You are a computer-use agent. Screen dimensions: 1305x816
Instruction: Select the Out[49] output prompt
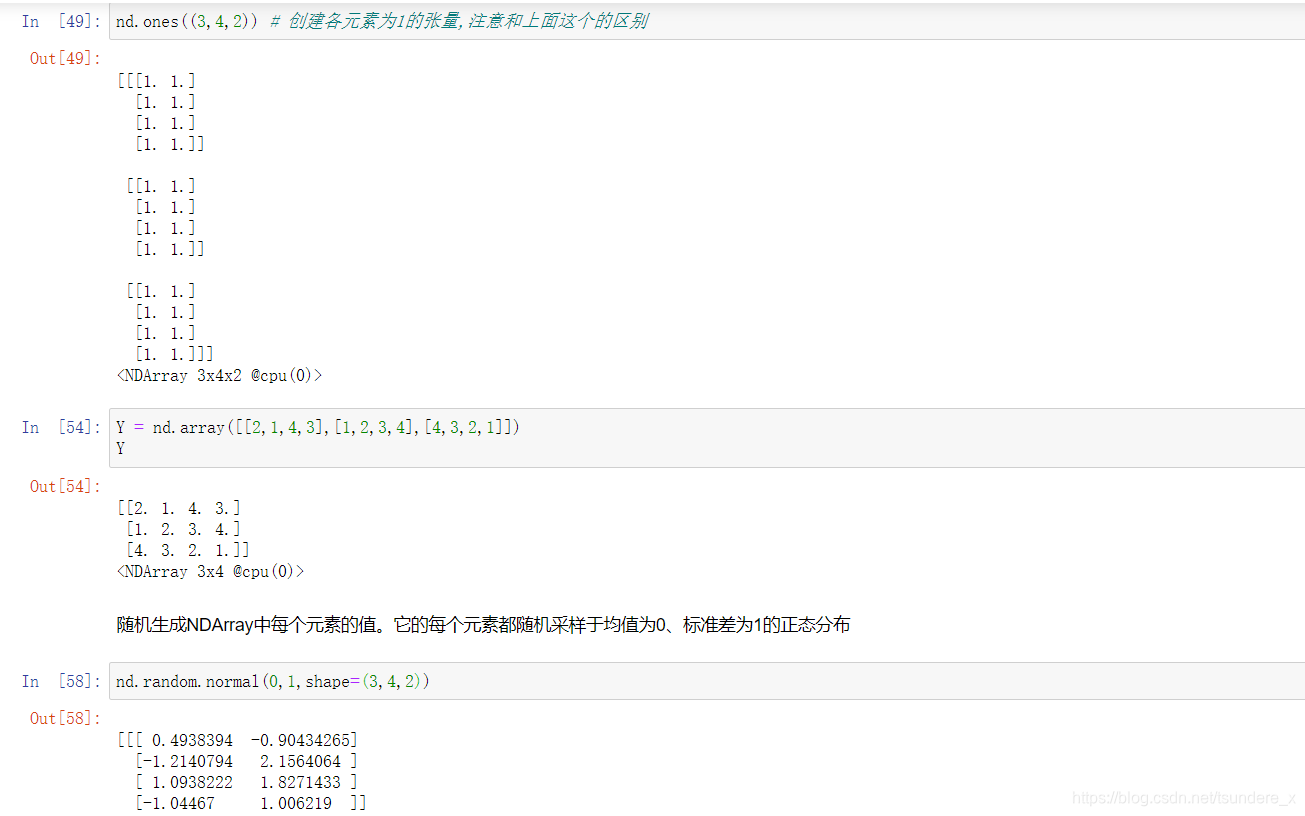[65, 58]
